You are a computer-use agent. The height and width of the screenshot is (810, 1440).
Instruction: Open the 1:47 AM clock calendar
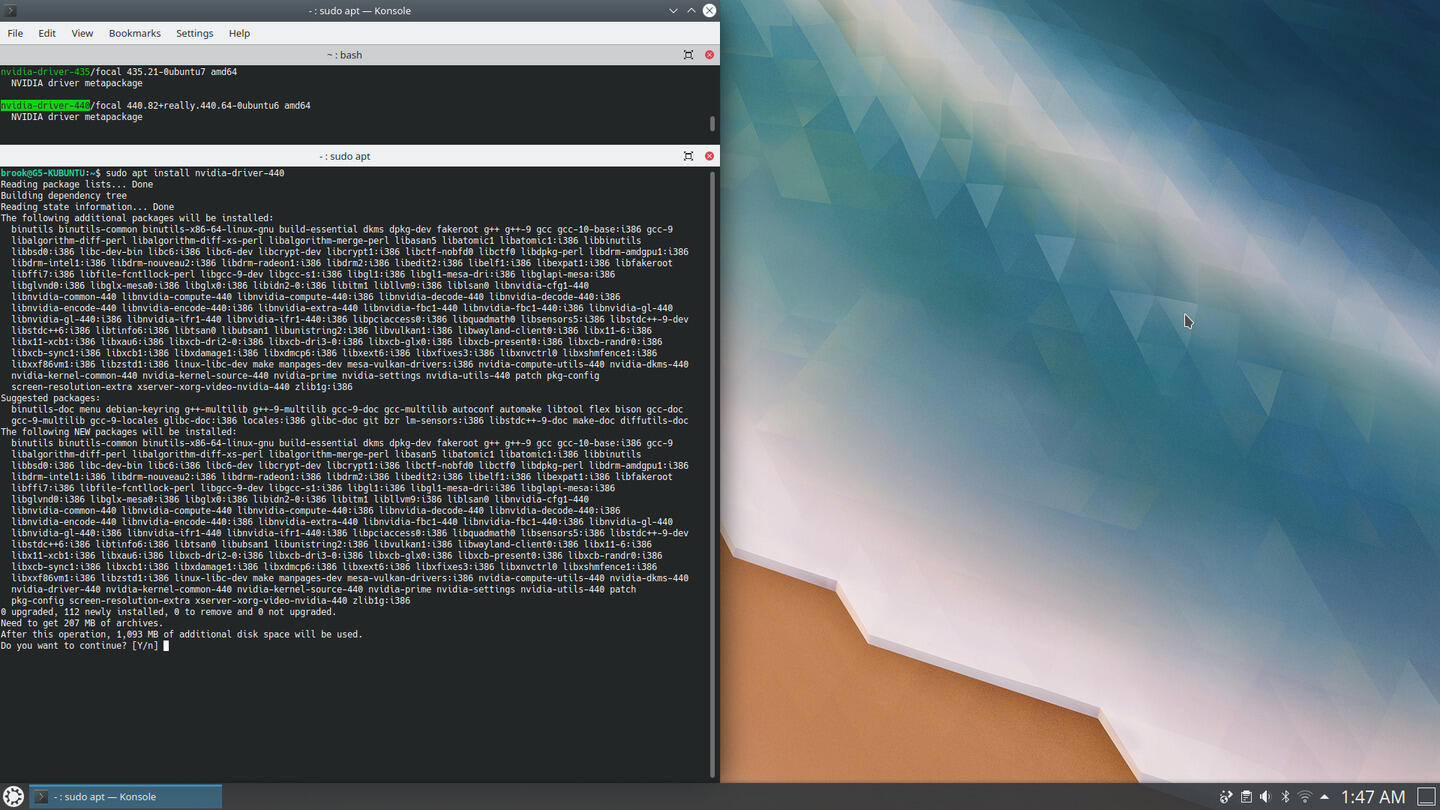pos(1373,797)
